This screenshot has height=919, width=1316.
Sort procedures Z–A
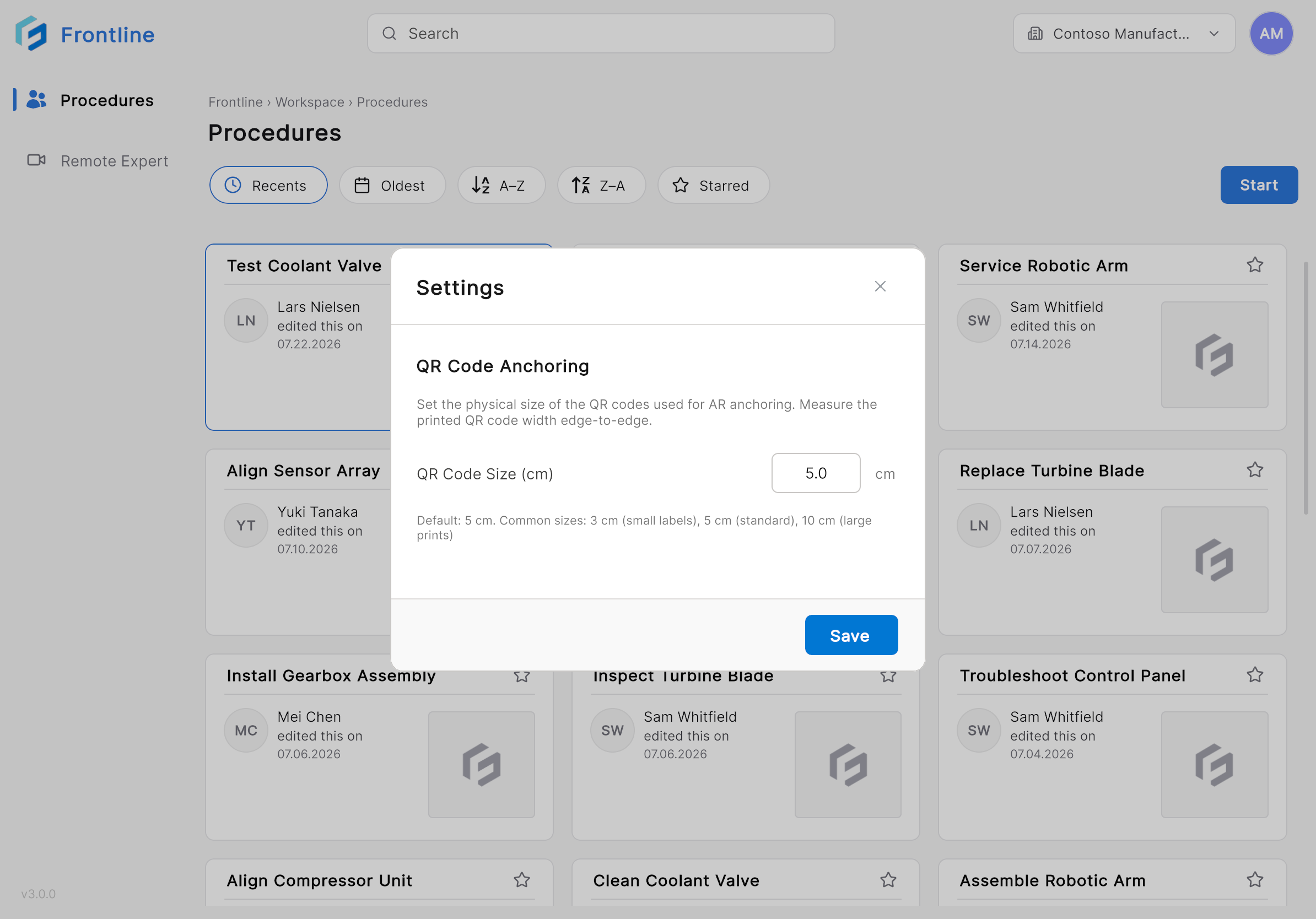pyautogui.click(x=601, y=185)
